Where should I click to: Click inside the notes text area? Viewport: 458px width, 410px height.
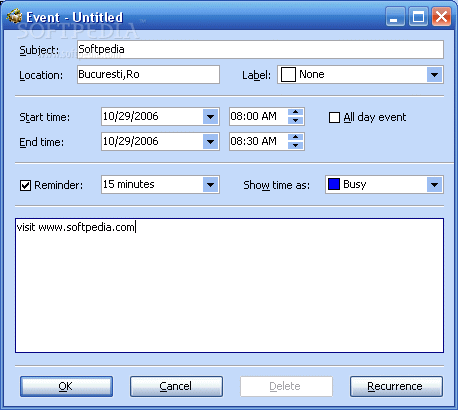coord(229,286)
